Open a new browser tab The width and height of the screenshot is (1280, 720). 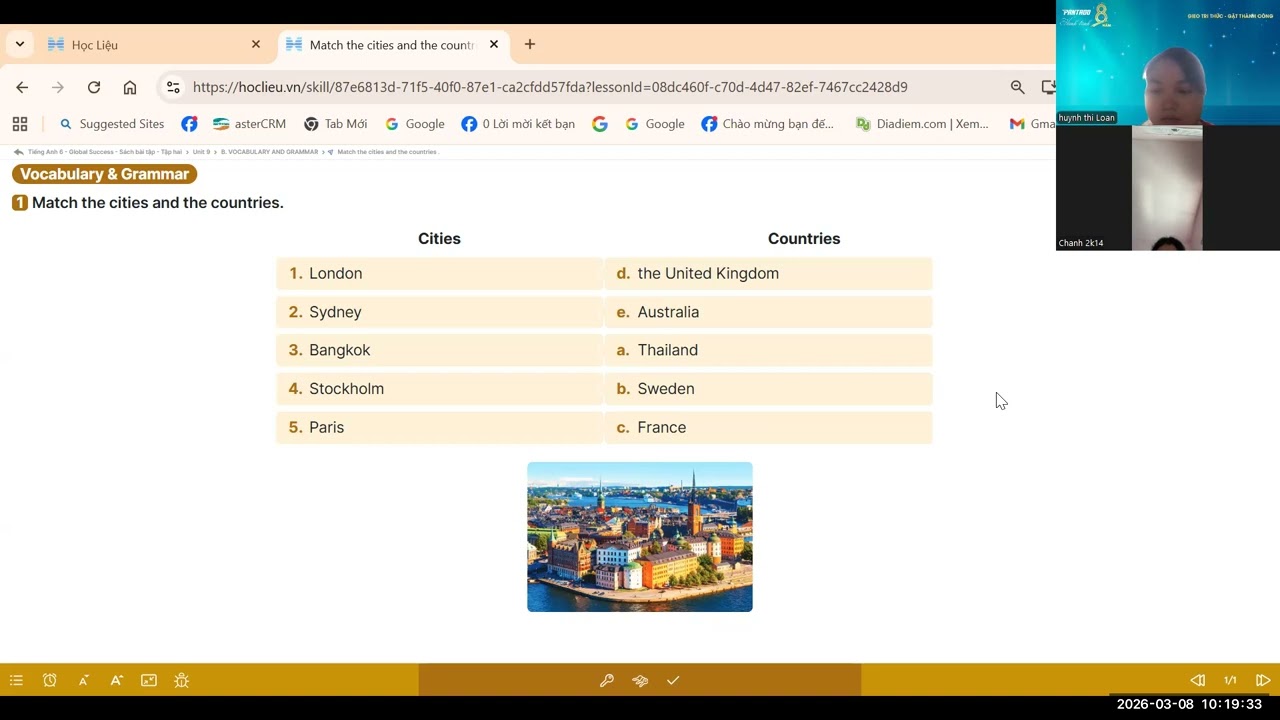pyautogui.click(x=530, y=44)
